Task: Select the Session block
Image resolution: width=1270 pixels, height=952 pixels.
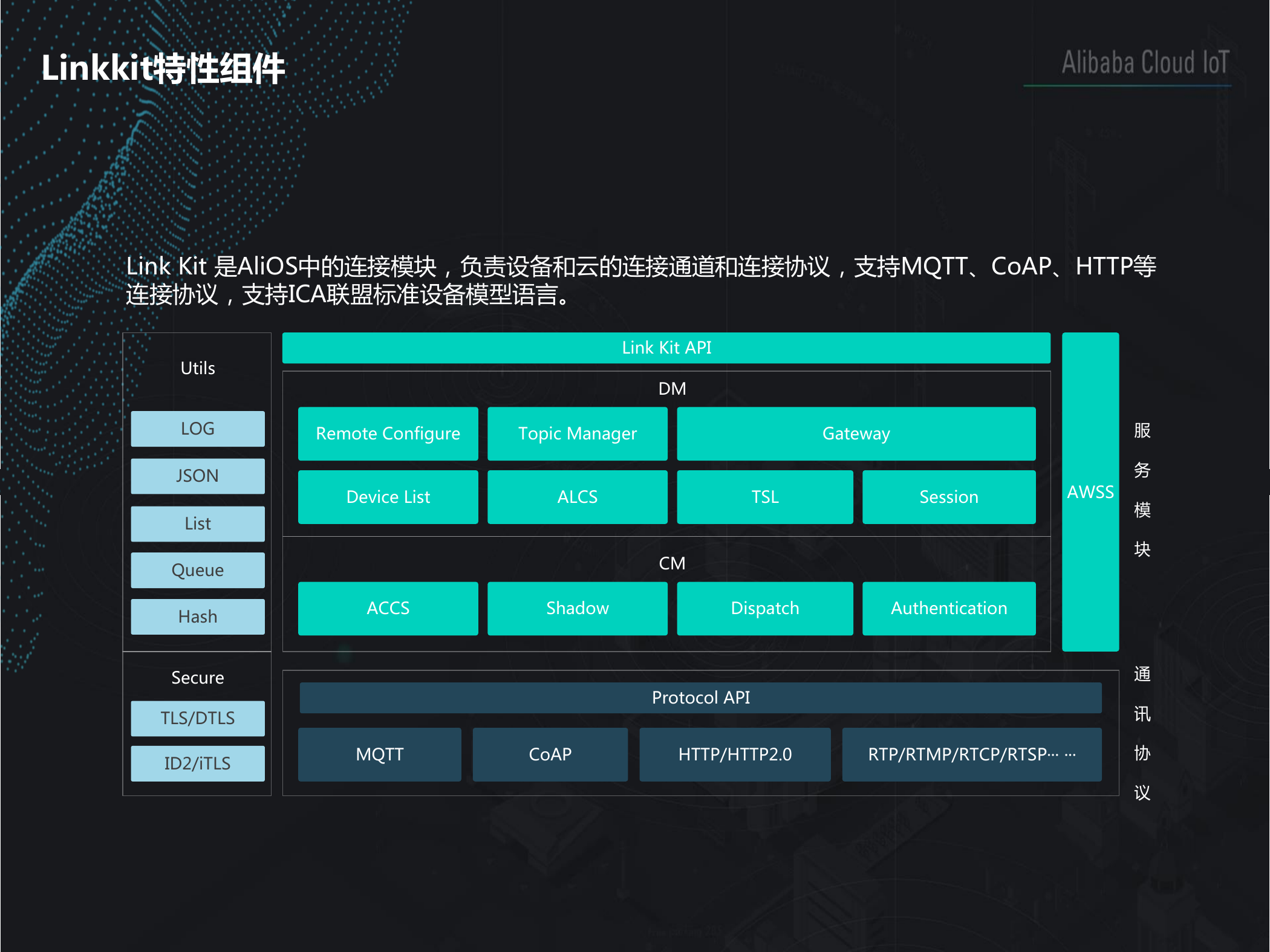Action: pyautogui.click(x=949, y=497)
